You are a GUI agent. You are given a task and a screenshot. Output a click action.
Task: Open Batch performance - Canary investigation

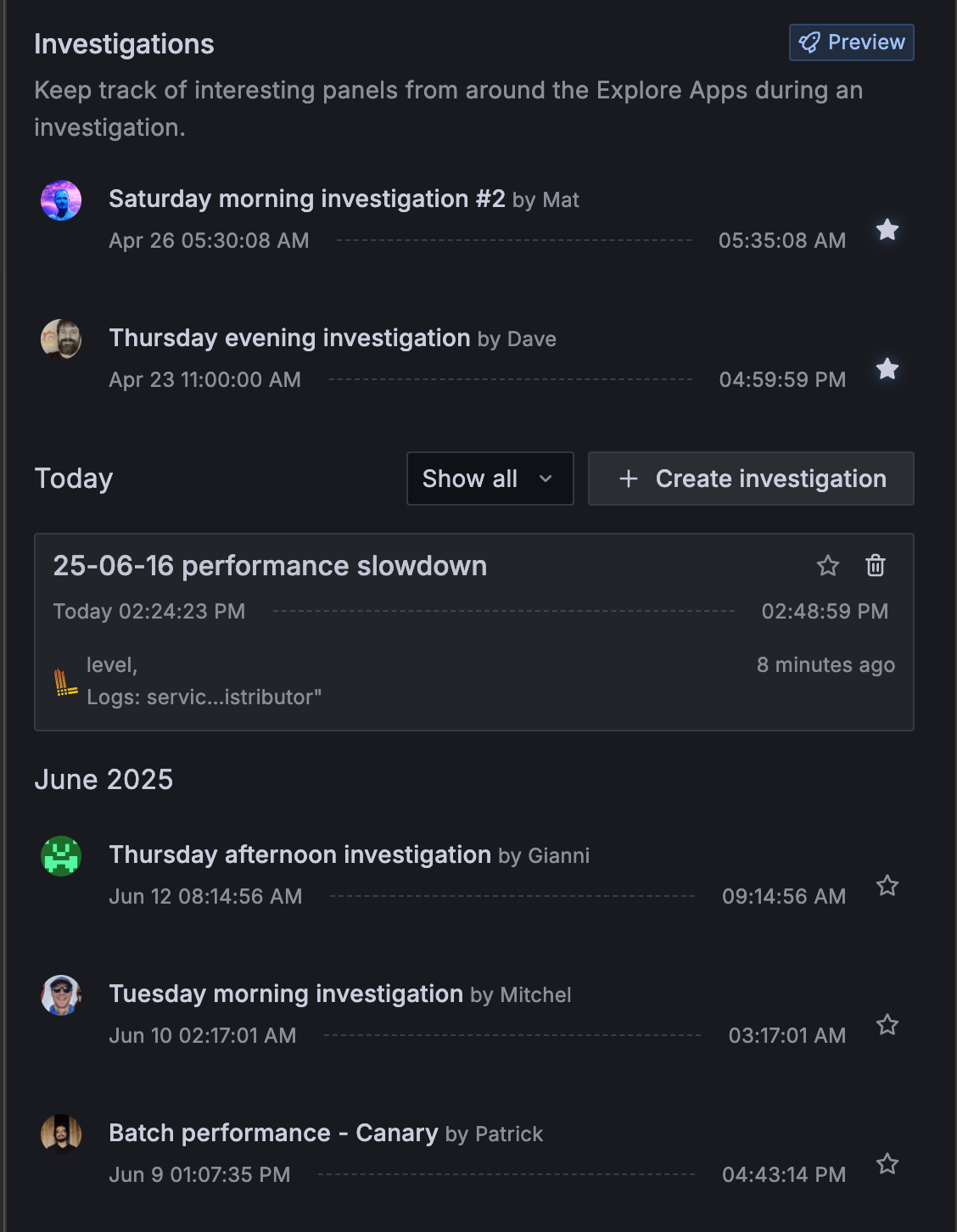coord(273,1134)
